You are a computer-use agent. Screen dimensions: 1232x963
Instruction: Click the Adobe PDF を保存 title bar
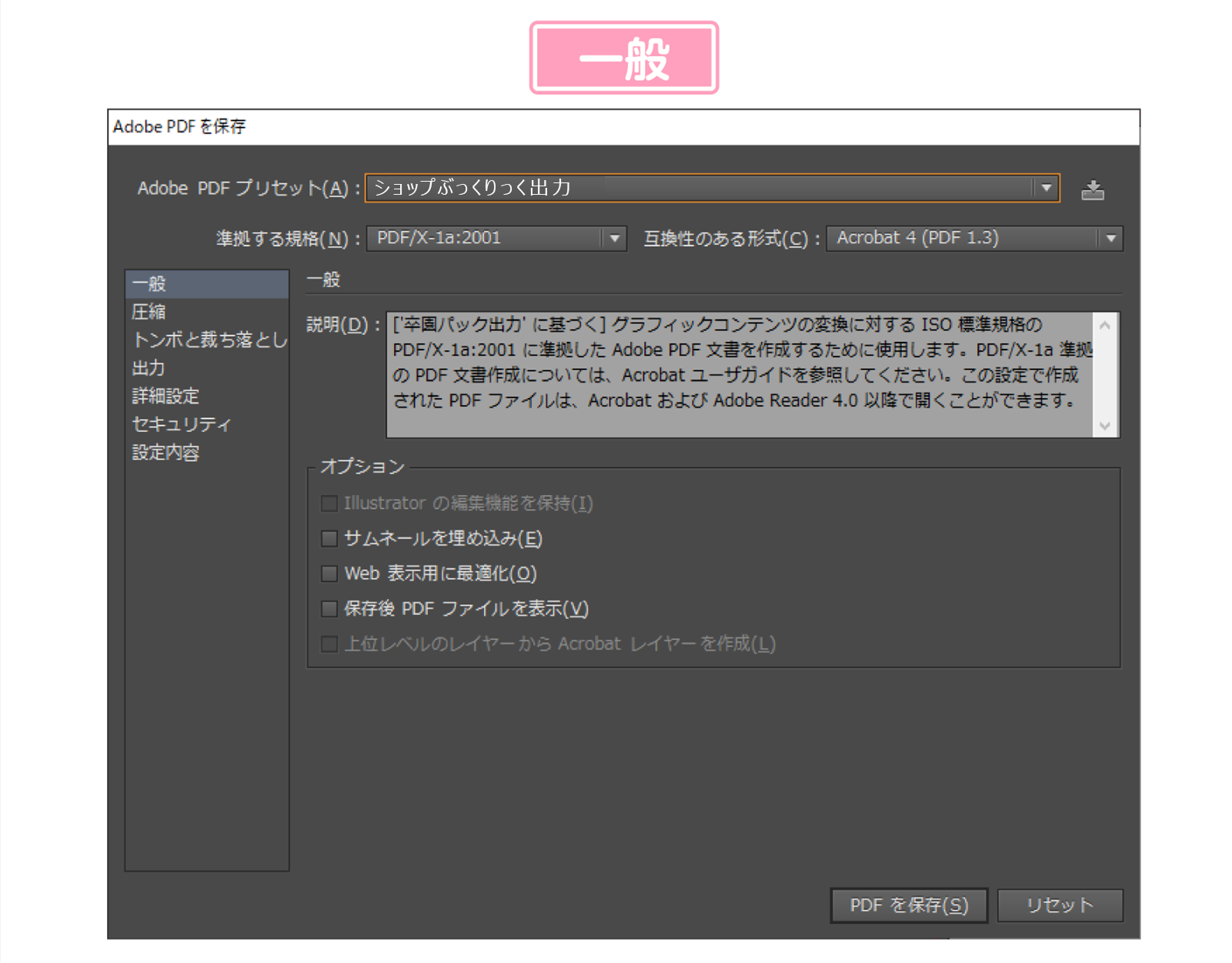[623, 127]
